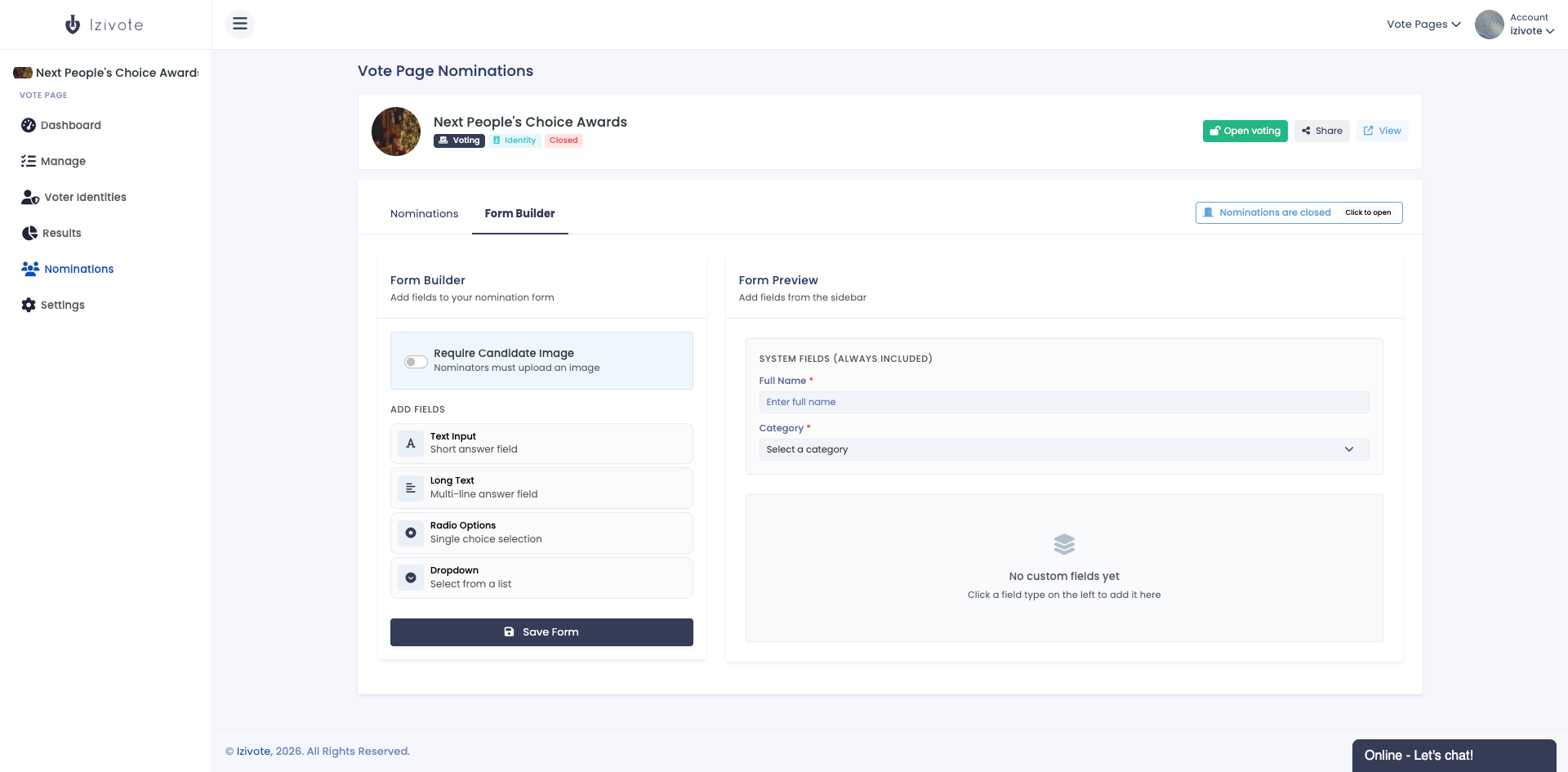Add a Radio Options field
The height and width of the screenshot is (772, 1568).
click(x=541, y=533)
